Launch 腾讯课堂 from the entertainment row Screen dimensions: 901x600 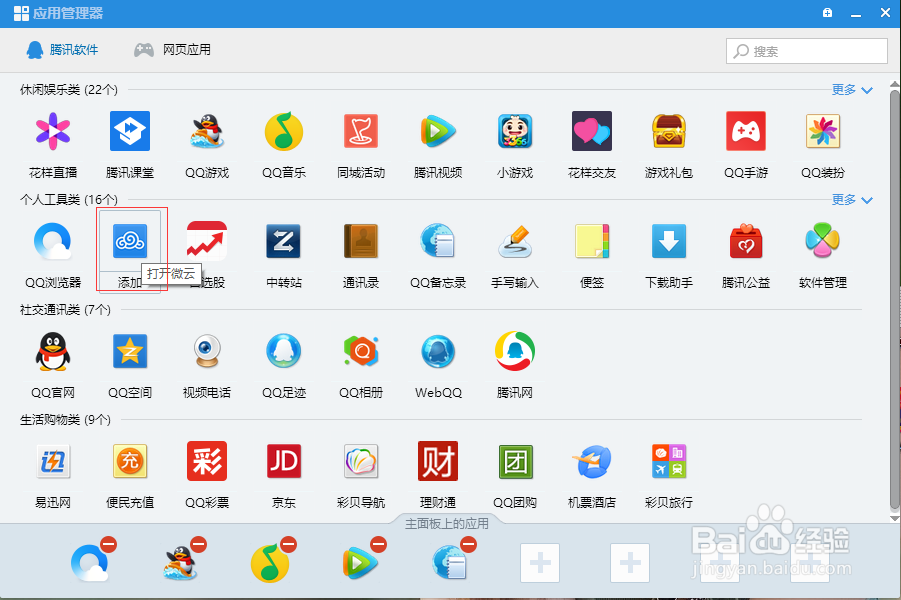pyautogui.click(x=130, y=132)
